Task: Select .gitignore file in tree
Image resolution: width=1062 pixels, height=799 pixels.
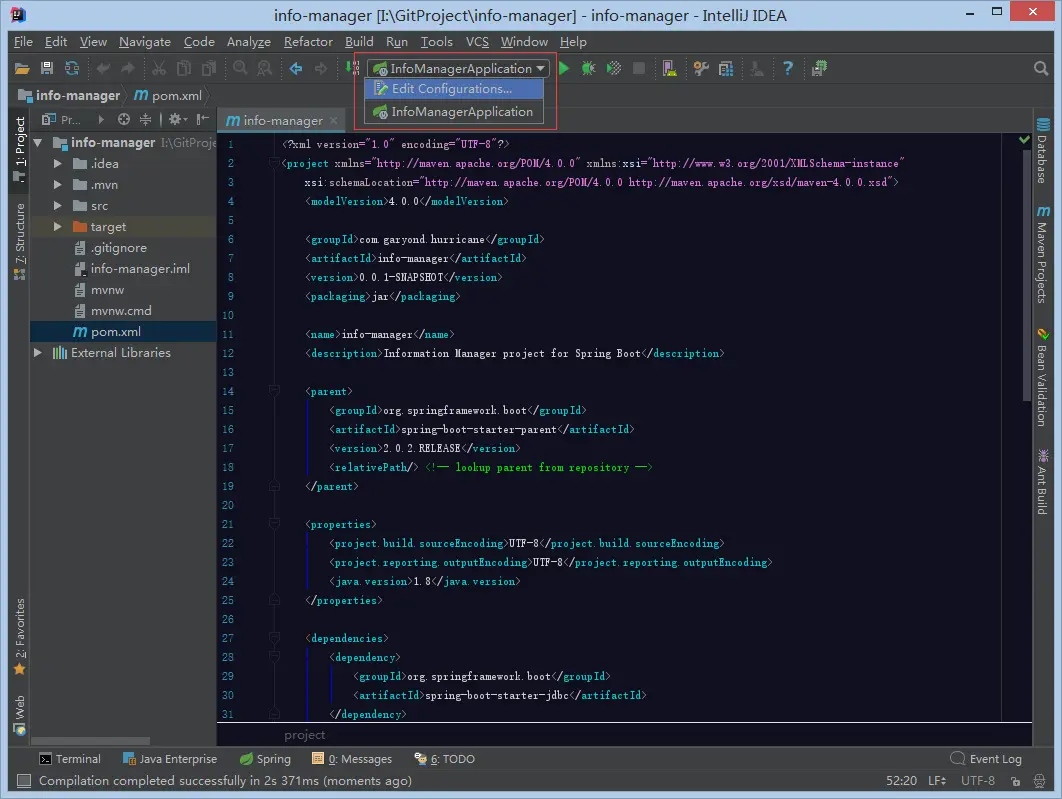Action: coord(110,248)
